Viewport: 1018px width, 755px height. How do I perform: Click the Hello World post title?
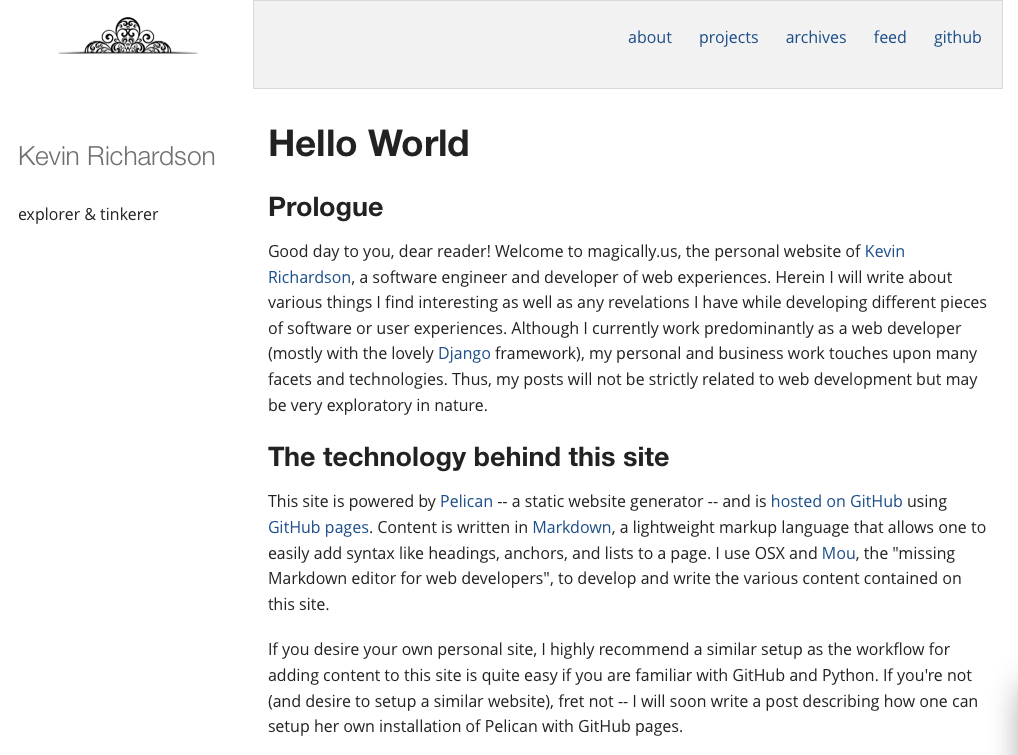click(x=368, y=143)
